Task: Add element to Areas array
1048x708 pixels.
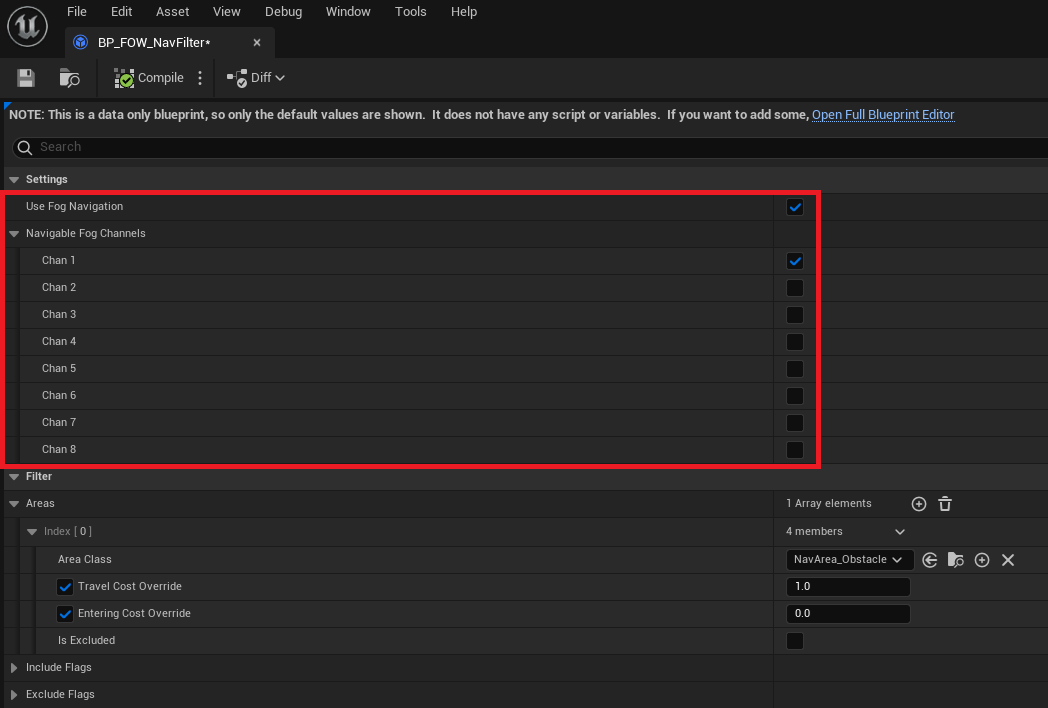Action: coord(919,504)
